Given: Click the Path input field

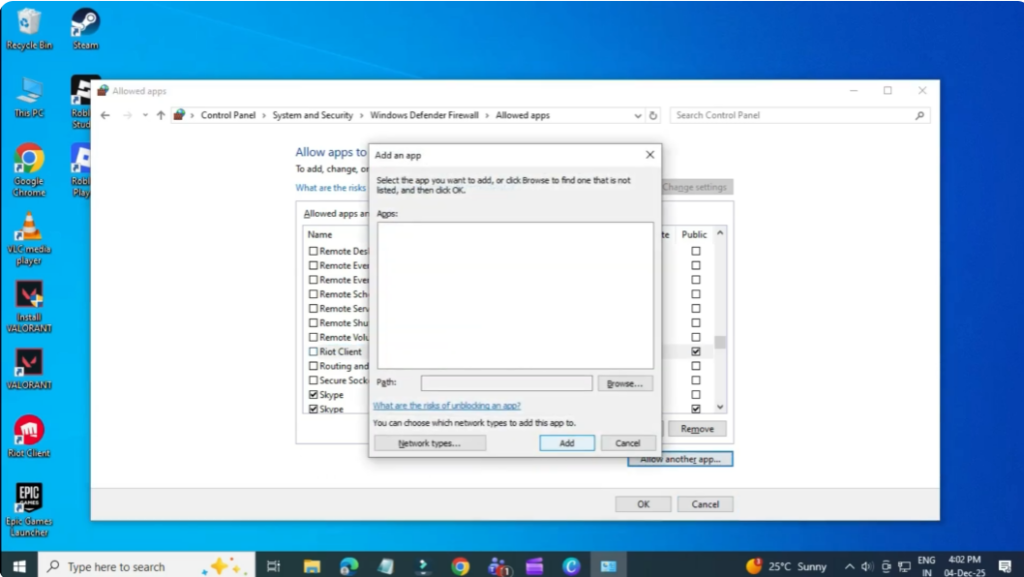Looking at the screenshot, I should 506,382.
